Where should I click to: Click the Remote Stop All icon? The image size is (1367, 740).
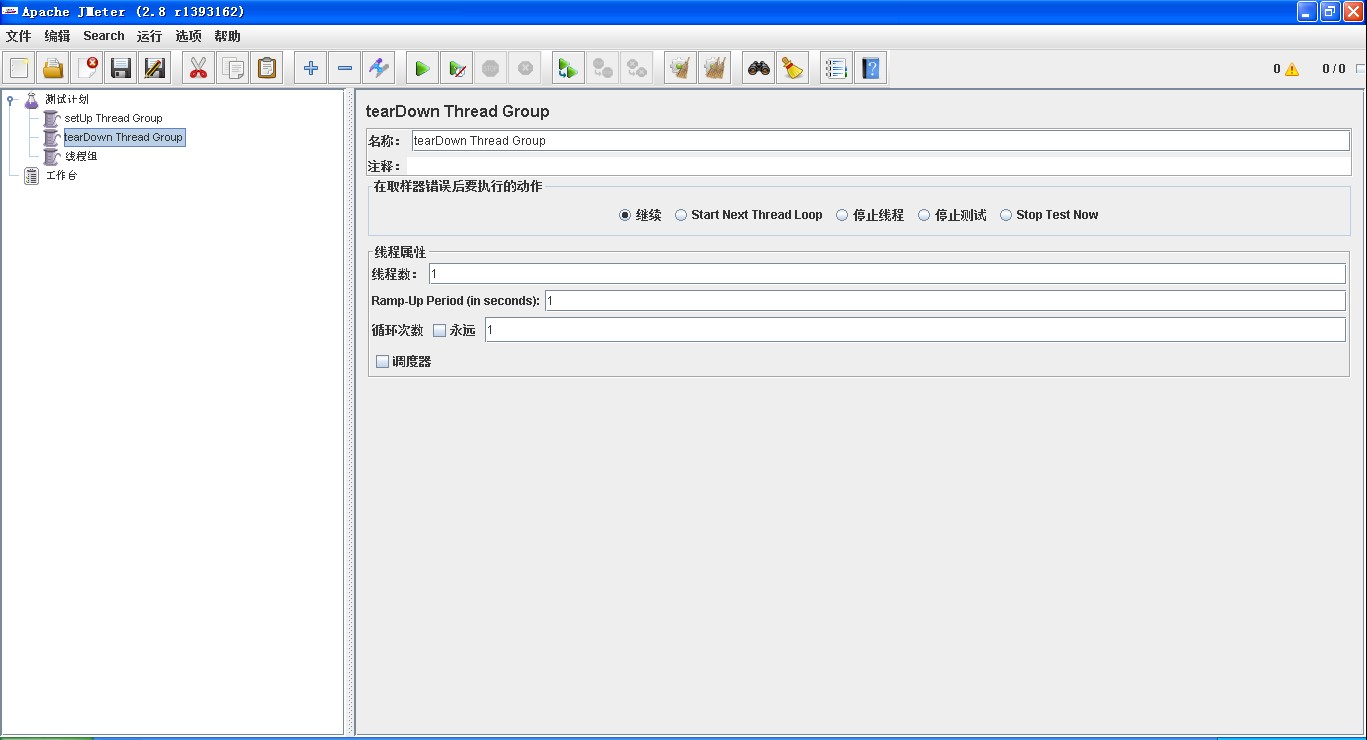click(602, 68)
